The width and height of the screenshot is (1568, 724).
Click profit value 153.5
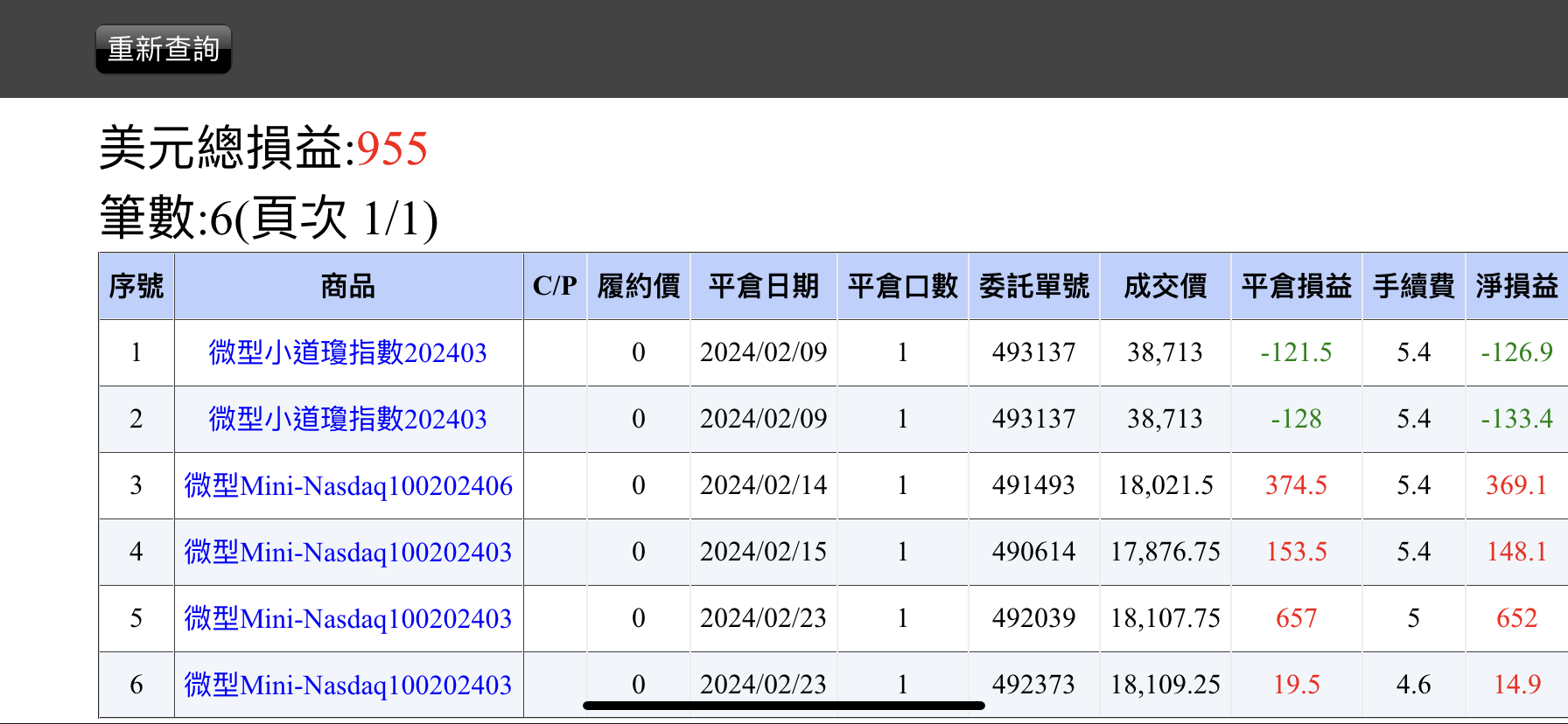pos(1296,552)
